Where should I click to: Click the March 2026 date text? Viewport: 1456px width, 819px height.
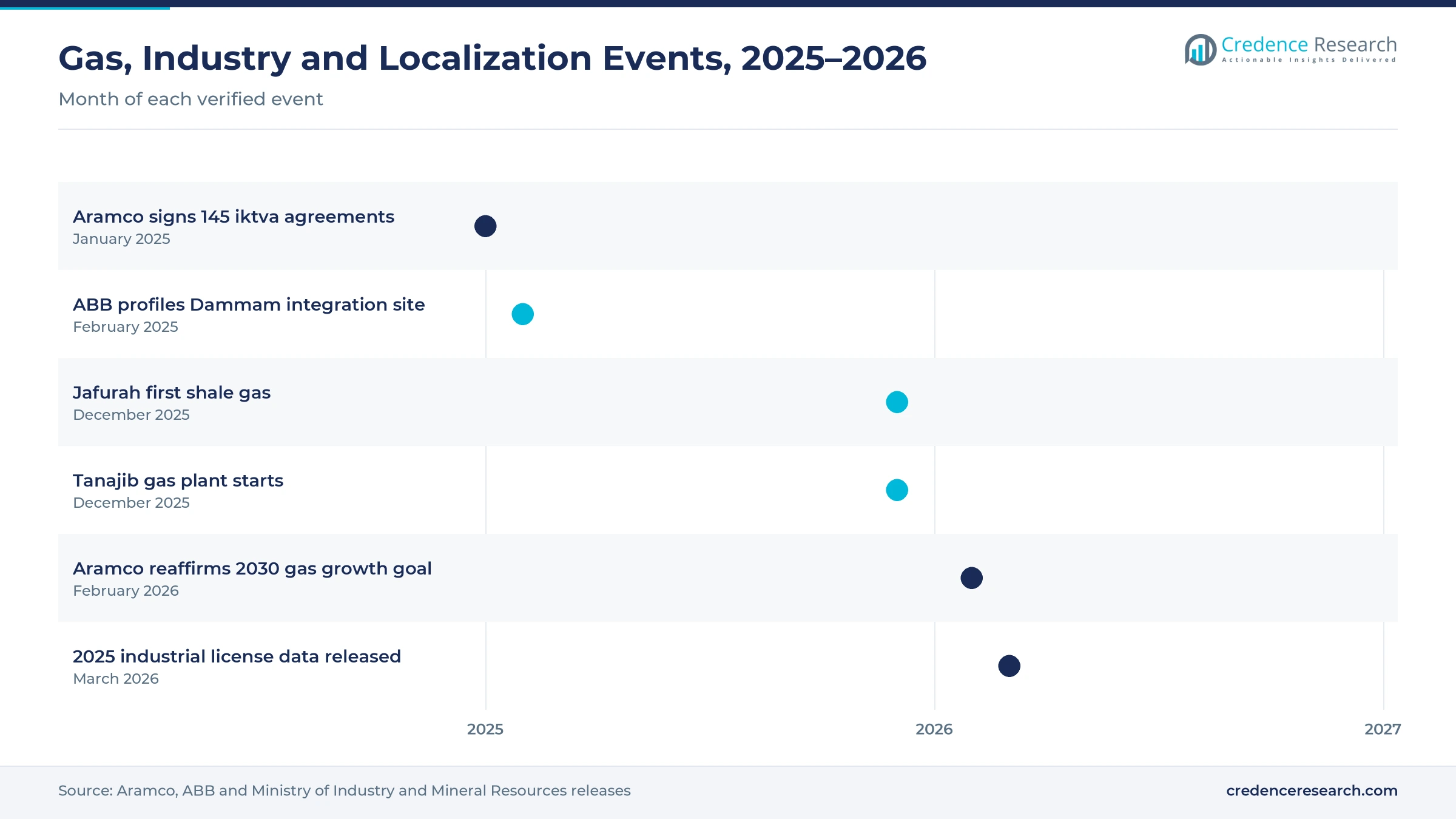116,679
